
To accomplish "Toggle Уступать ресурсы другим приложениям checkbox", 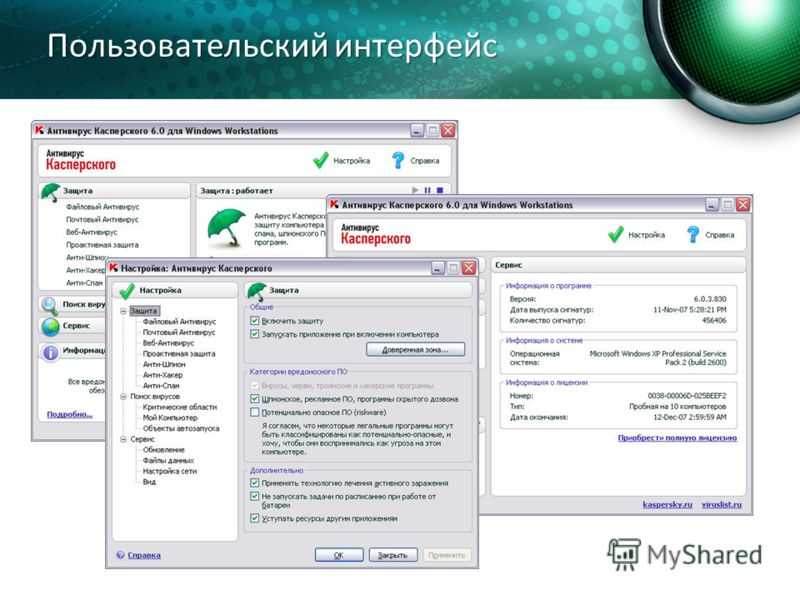I will [x=255, y=518].
